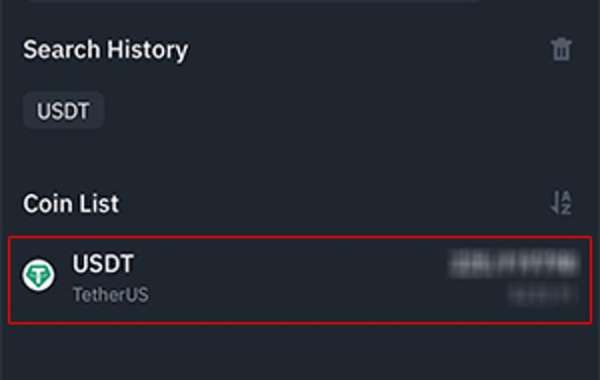
Task: Click the smaller blurred value under balance
Action: tap(541, 295)
